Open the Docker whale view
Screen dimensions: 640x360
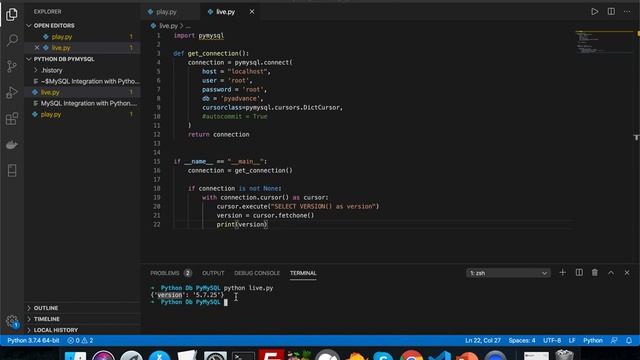pos(12,145)
